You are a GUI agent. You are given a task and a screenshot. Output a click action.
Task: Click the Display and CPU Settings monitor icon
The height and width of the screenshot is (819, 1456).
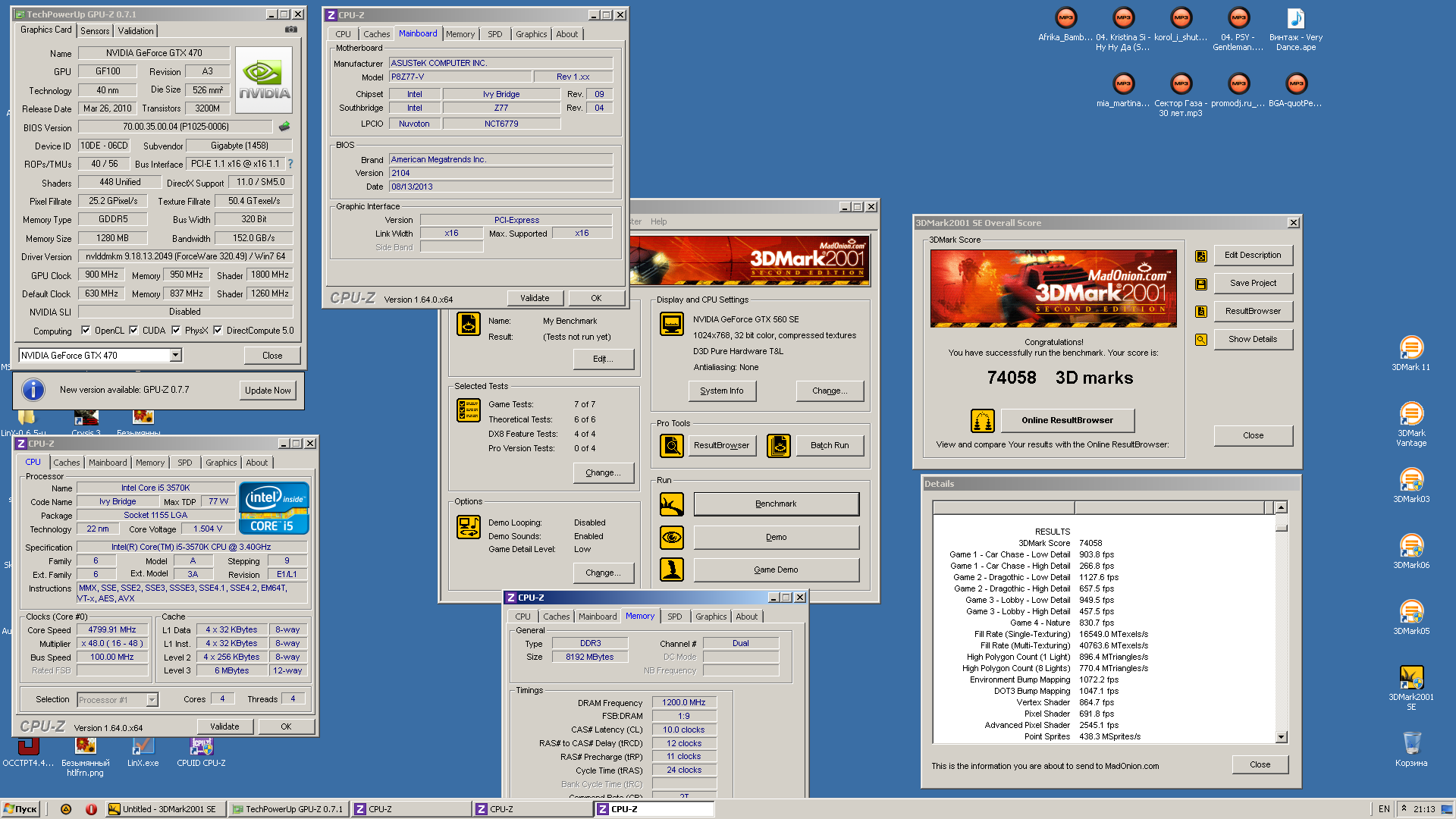point(672,324)
